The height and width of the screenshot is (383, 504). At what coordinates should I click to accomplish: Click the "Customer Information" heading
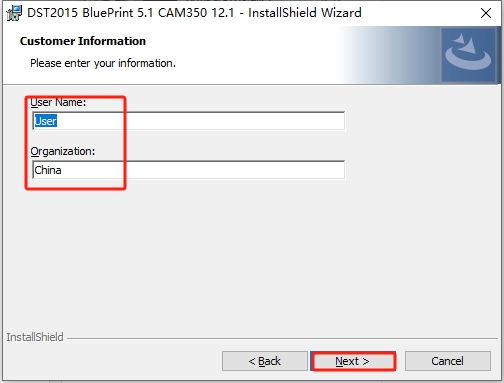83,41
